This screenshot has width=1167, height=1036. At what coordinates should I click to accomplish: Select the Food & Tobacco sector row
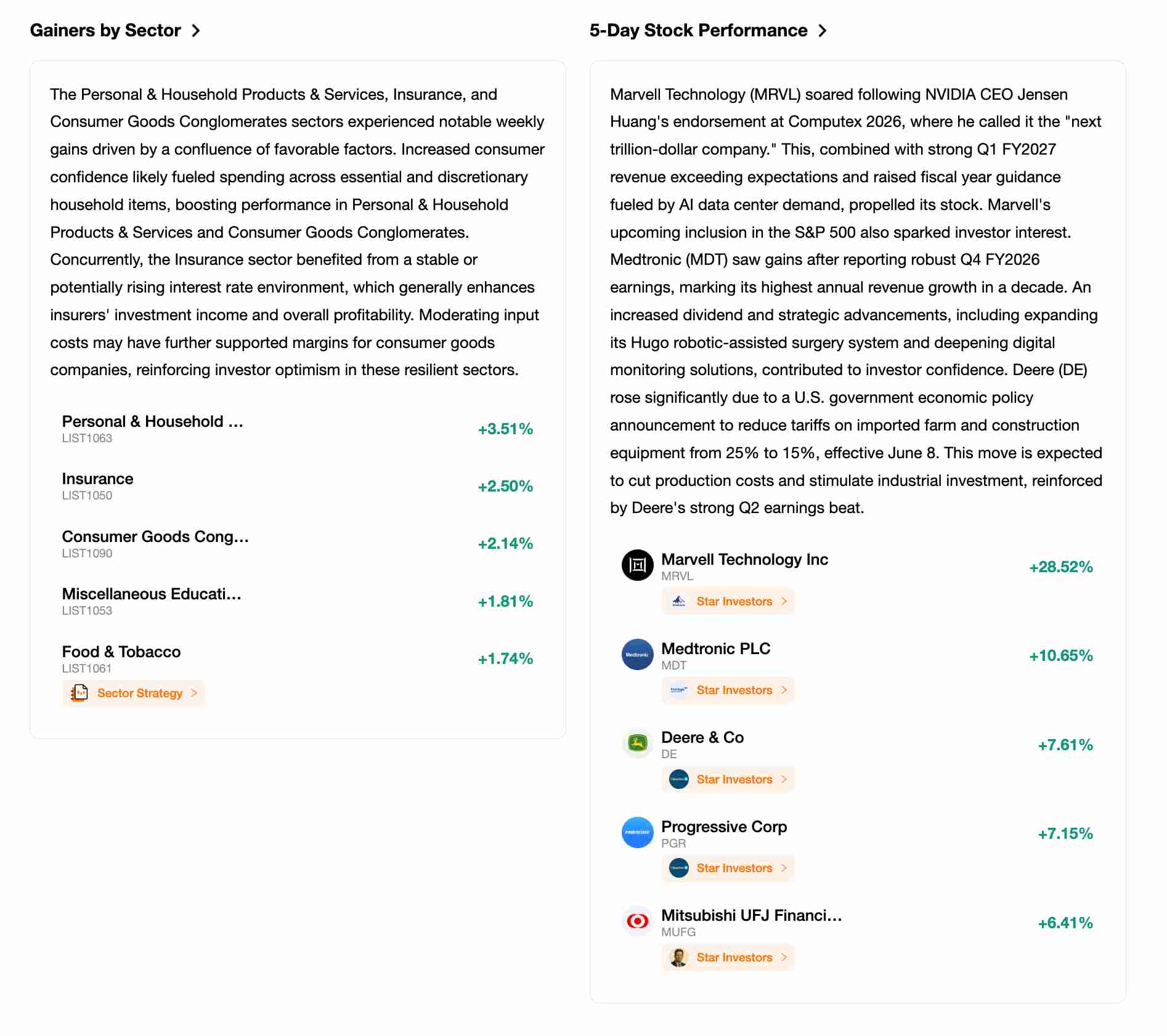coord(298,659)
